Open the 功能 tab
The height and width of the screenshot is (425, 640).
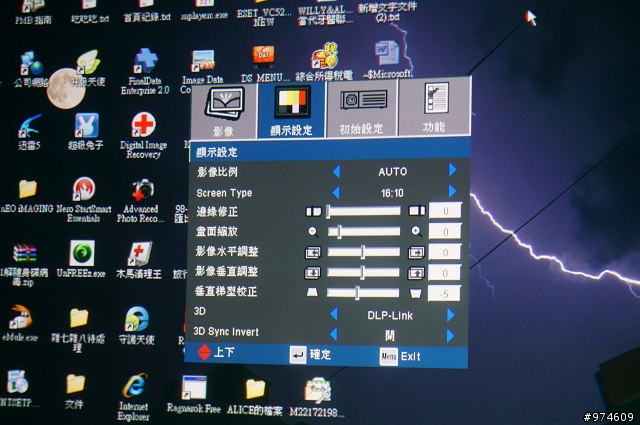pos(434,107)
